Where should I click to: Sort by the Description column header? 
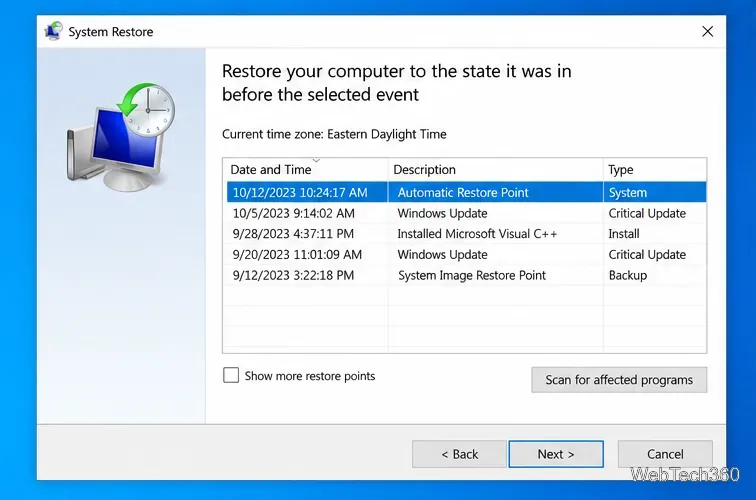tap(495, 170)
